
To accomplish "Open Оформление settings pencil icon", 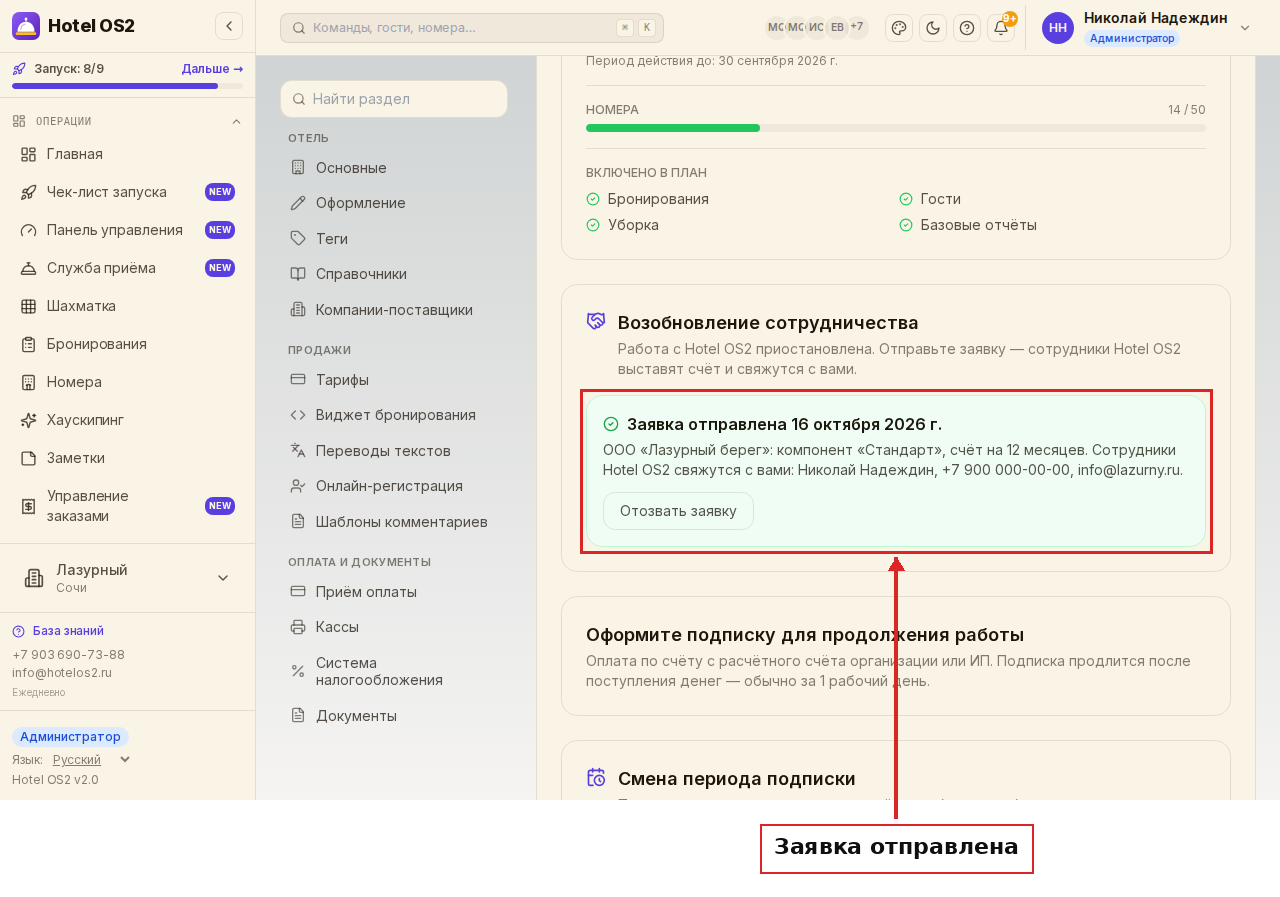I will tap(298, 203).
